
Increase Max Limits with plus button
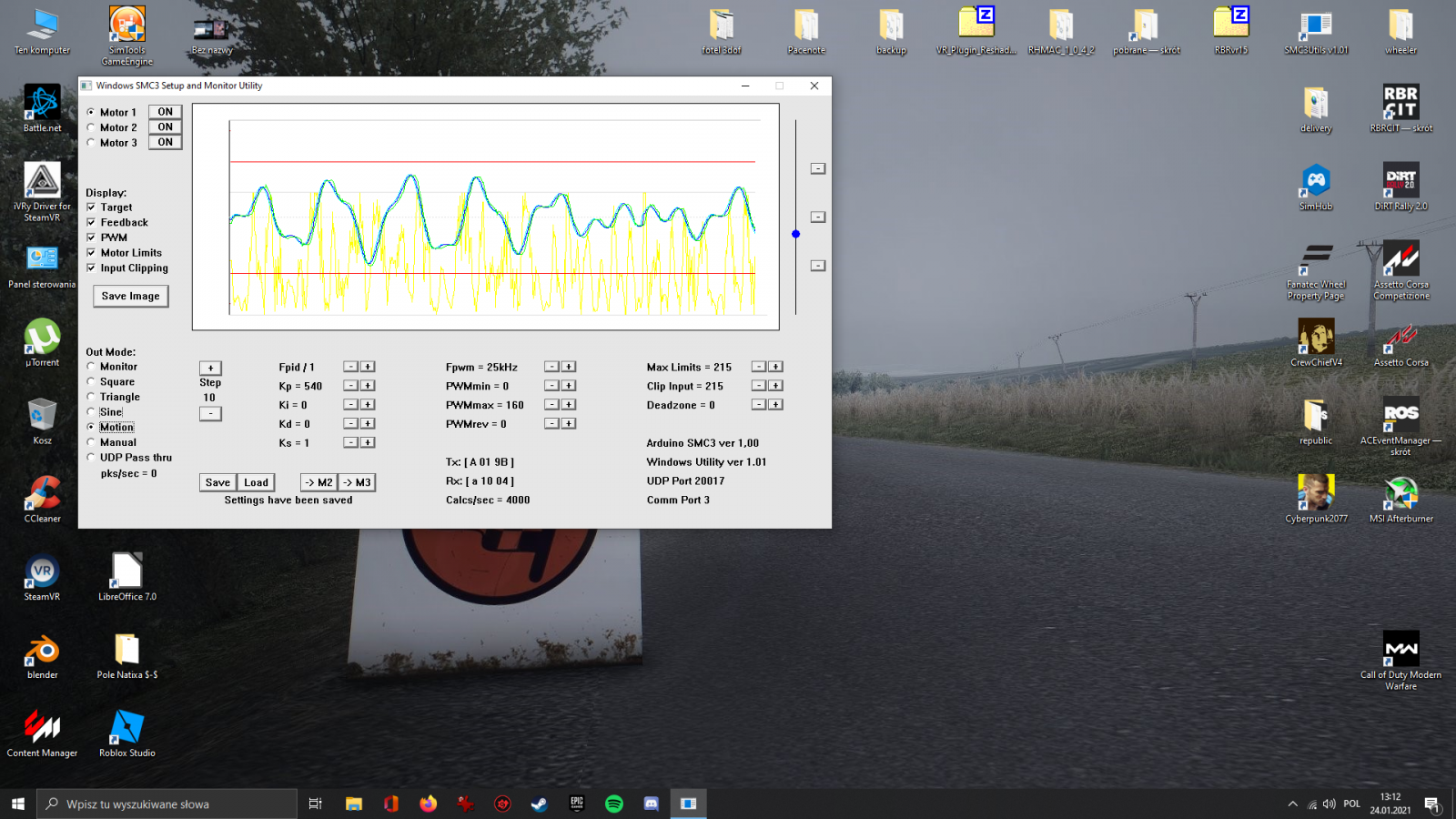coord(775,367)
